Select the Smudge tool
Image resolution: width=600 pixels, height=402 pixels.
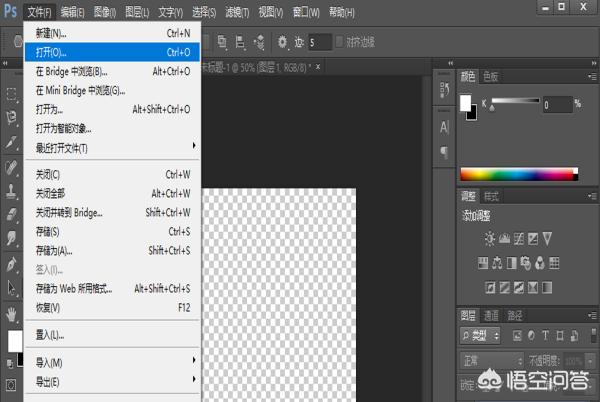pos(11,238)
